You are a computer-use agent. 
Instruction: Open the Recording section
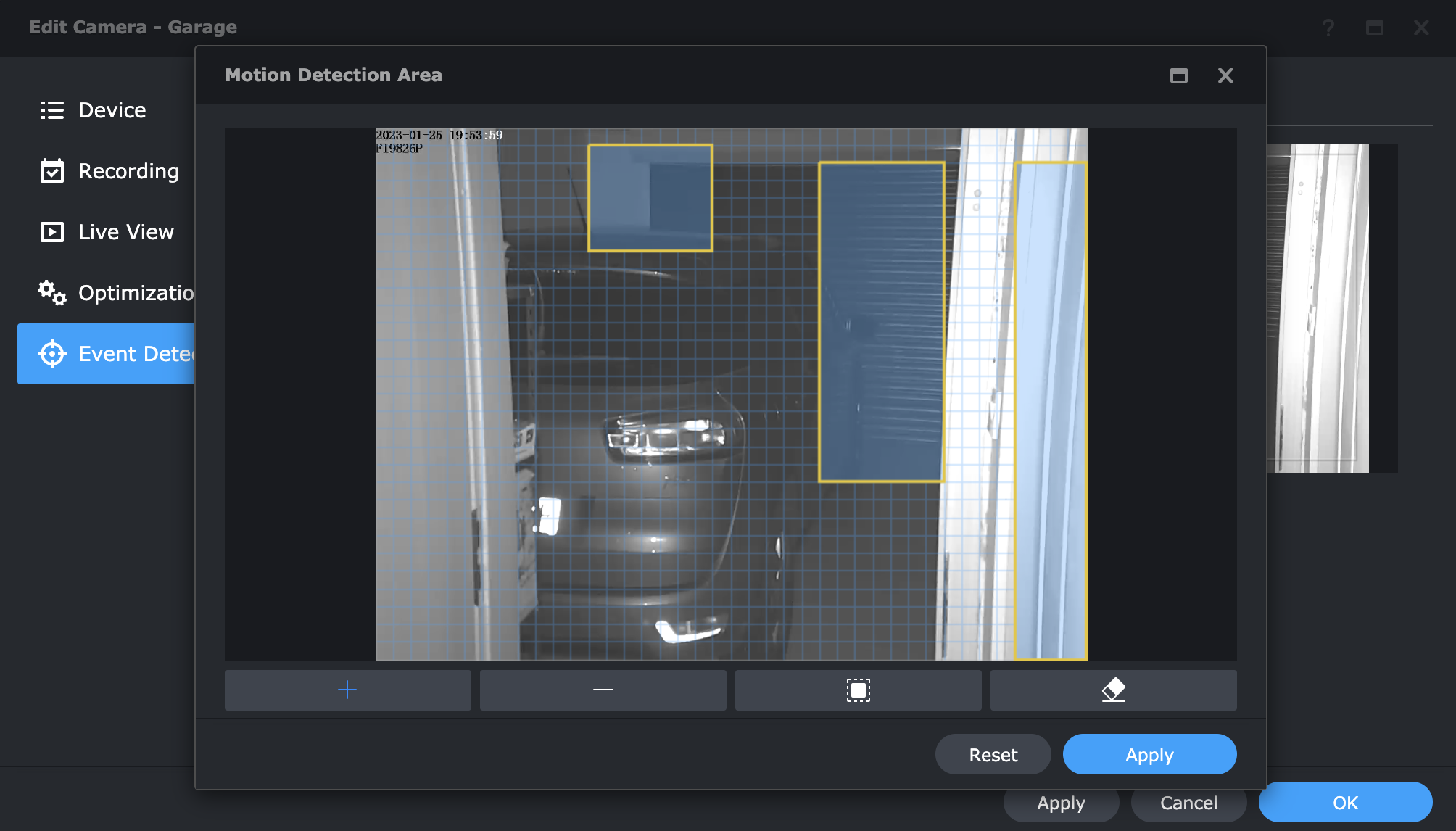tap(106, 171)
